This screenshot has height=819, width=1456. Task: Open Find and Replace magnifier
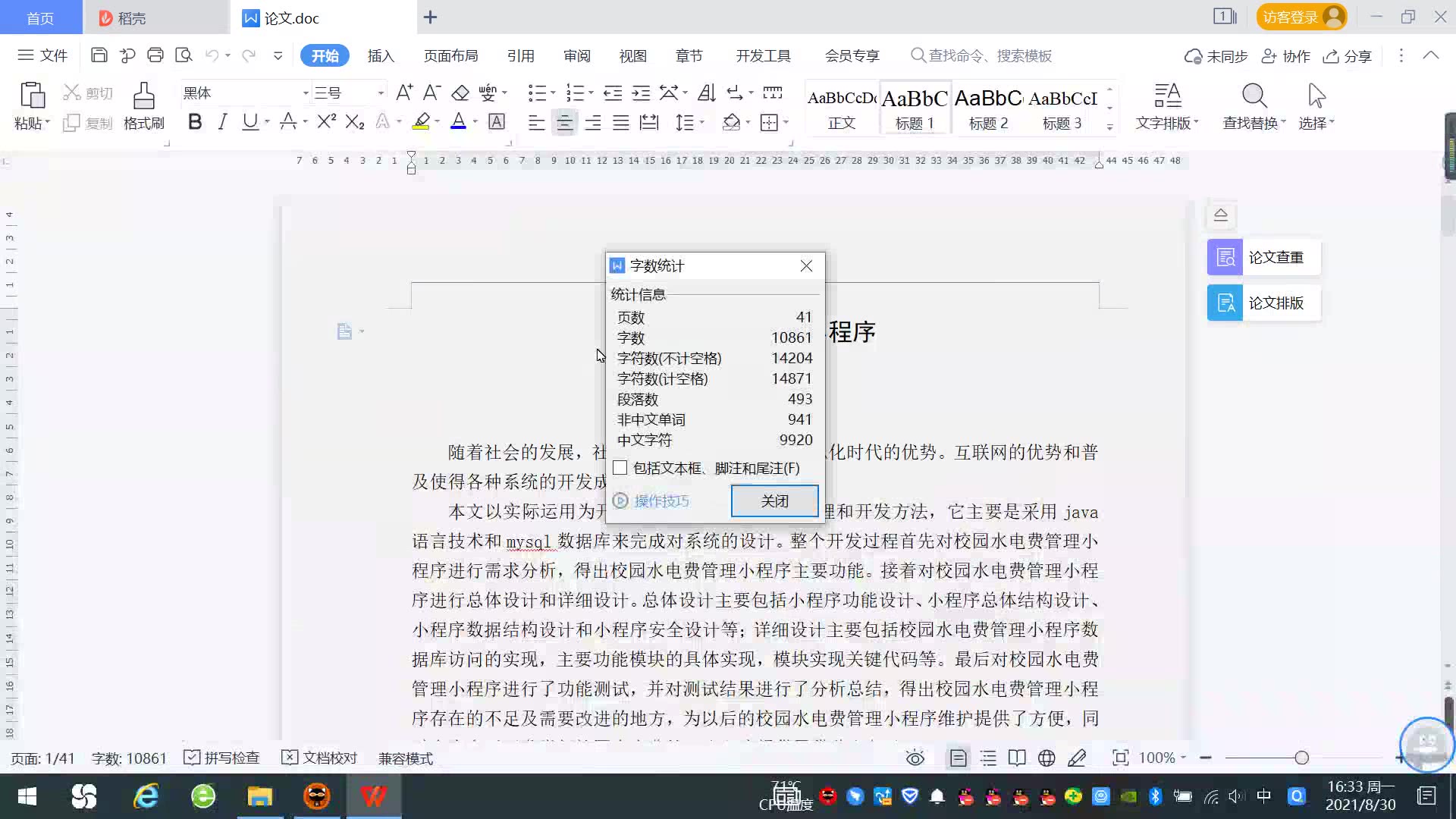click(1254, 96)
